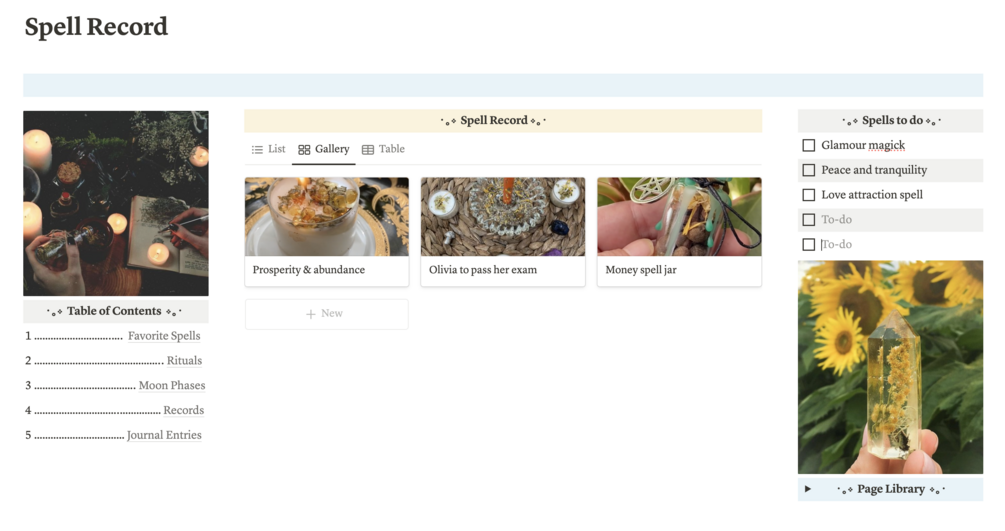The image size is (1005, 531).
Task: Open the Olivia to pass her exam card
Action: point(503,232)
